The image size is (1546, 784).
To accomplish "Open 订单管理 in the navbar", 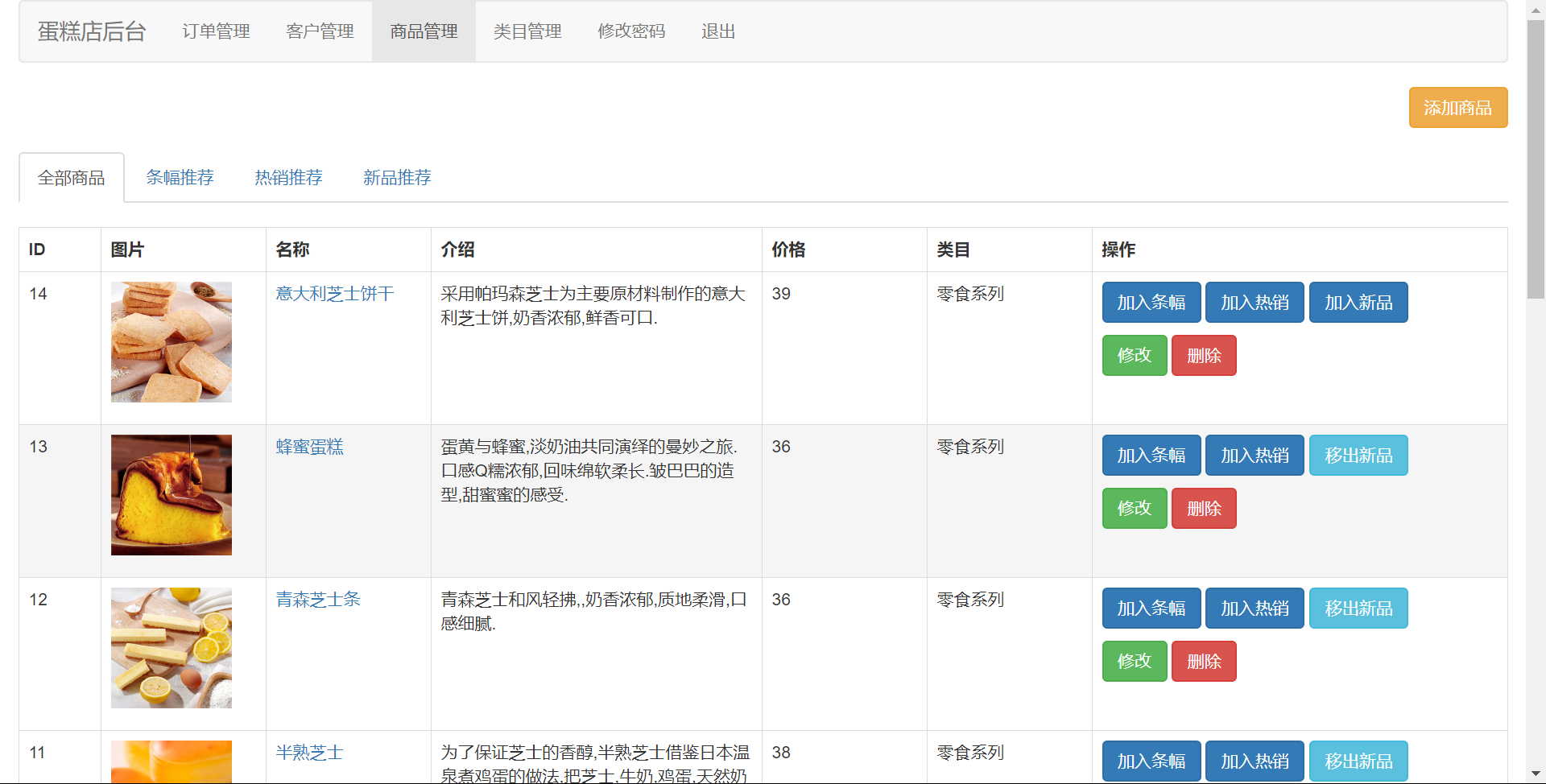I will click(216, 31).
